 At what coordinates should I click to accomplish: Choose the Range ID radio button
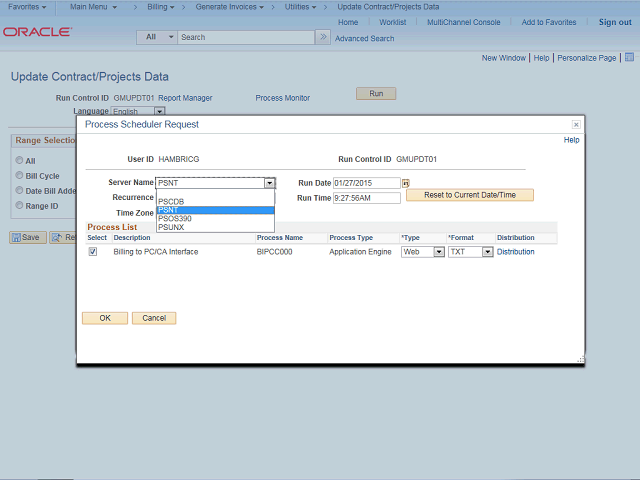[x=18, y=206]
